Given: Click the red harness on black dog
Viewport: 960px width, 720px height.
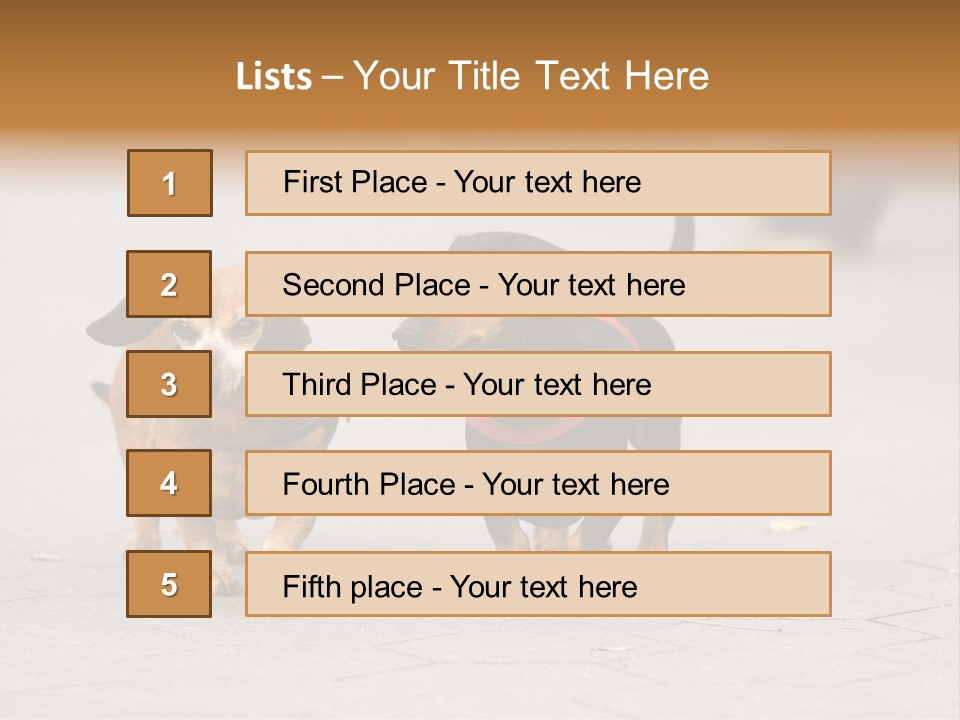Looking at the screenshot, I should click(520, 430).
